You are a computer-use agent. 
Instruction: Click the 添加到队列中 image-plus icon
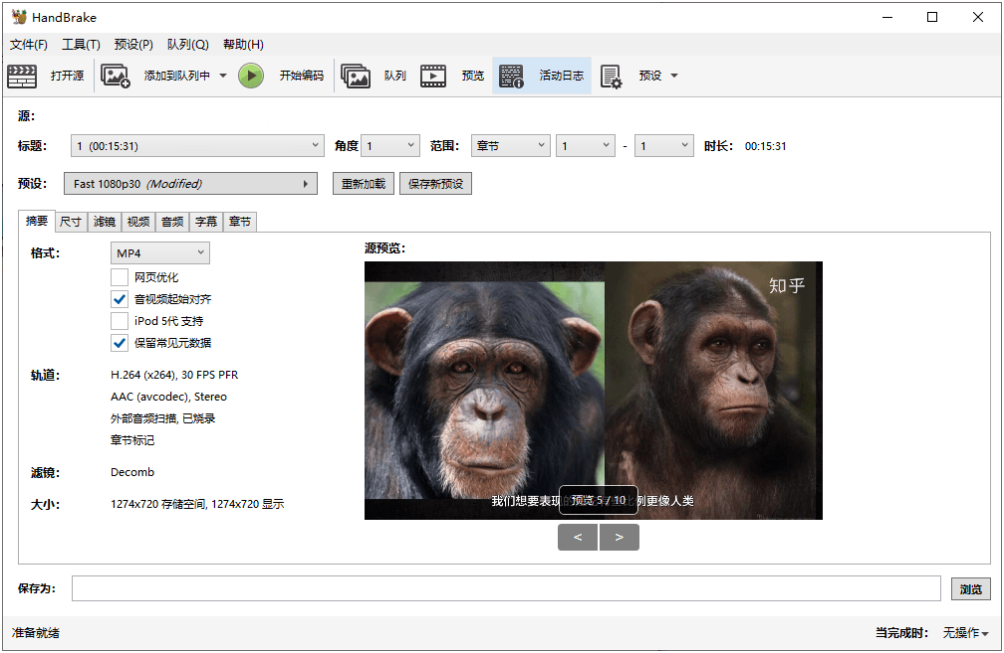(115, 76)
